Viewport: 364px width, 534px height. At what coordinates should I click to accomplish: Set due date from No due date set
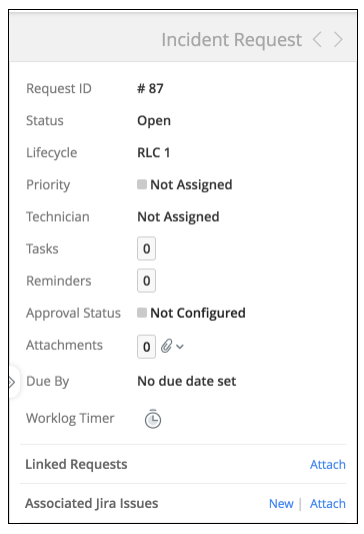coord(187,381)
